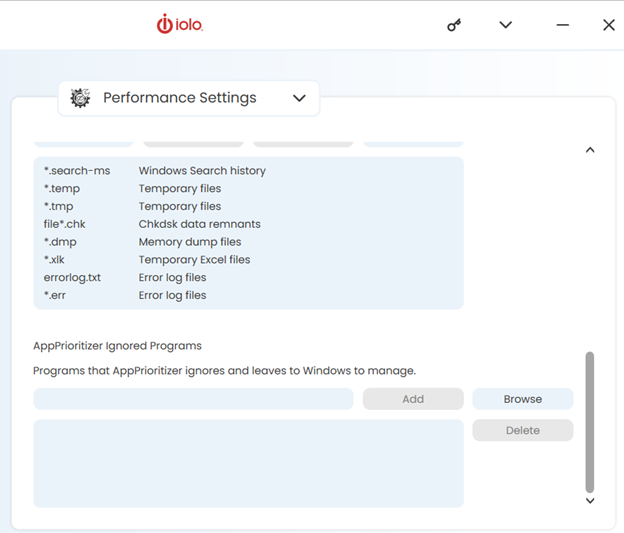Click Browse to choose a program
The image size is (624, 533).
(522, 399)
